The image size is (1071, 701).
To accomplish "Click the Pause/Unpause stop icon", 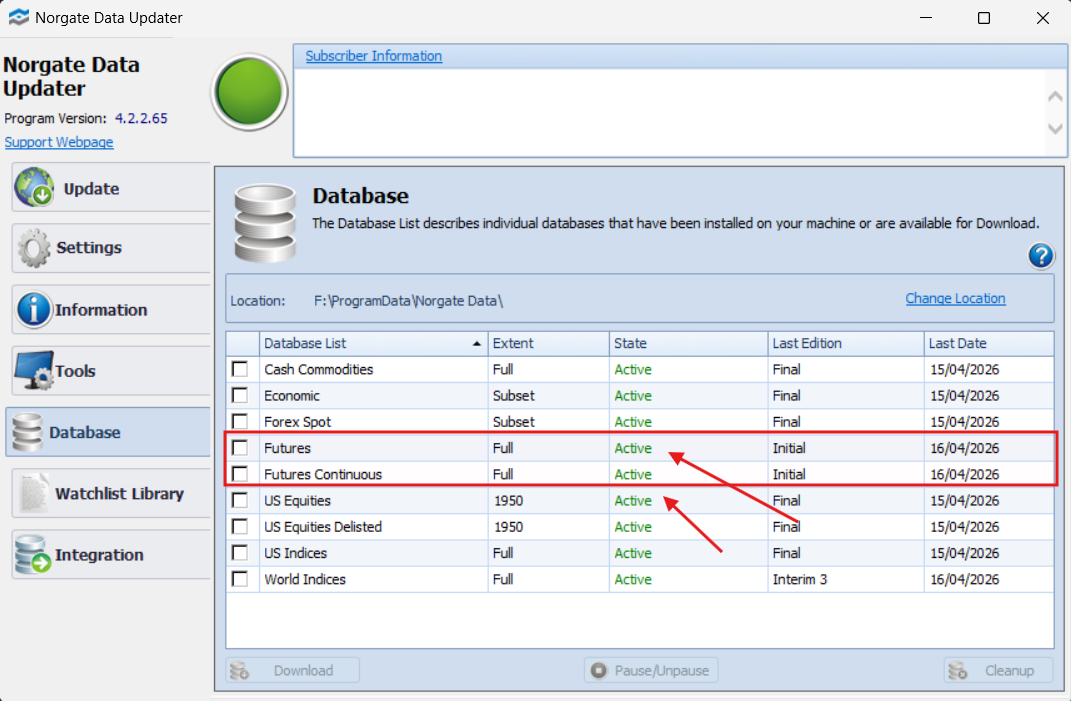I will (x=598, y=670).
